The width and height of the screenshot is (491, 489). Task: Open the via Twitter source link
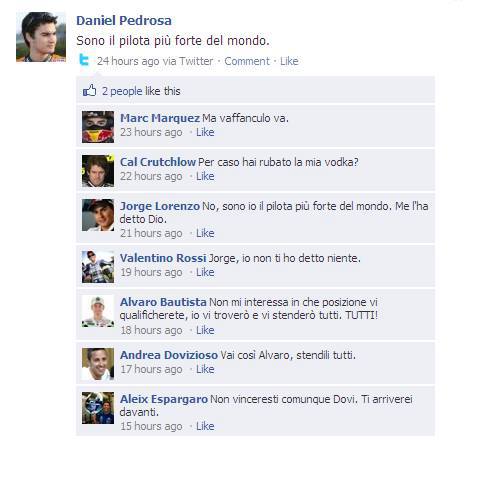[x=196, y=61]
